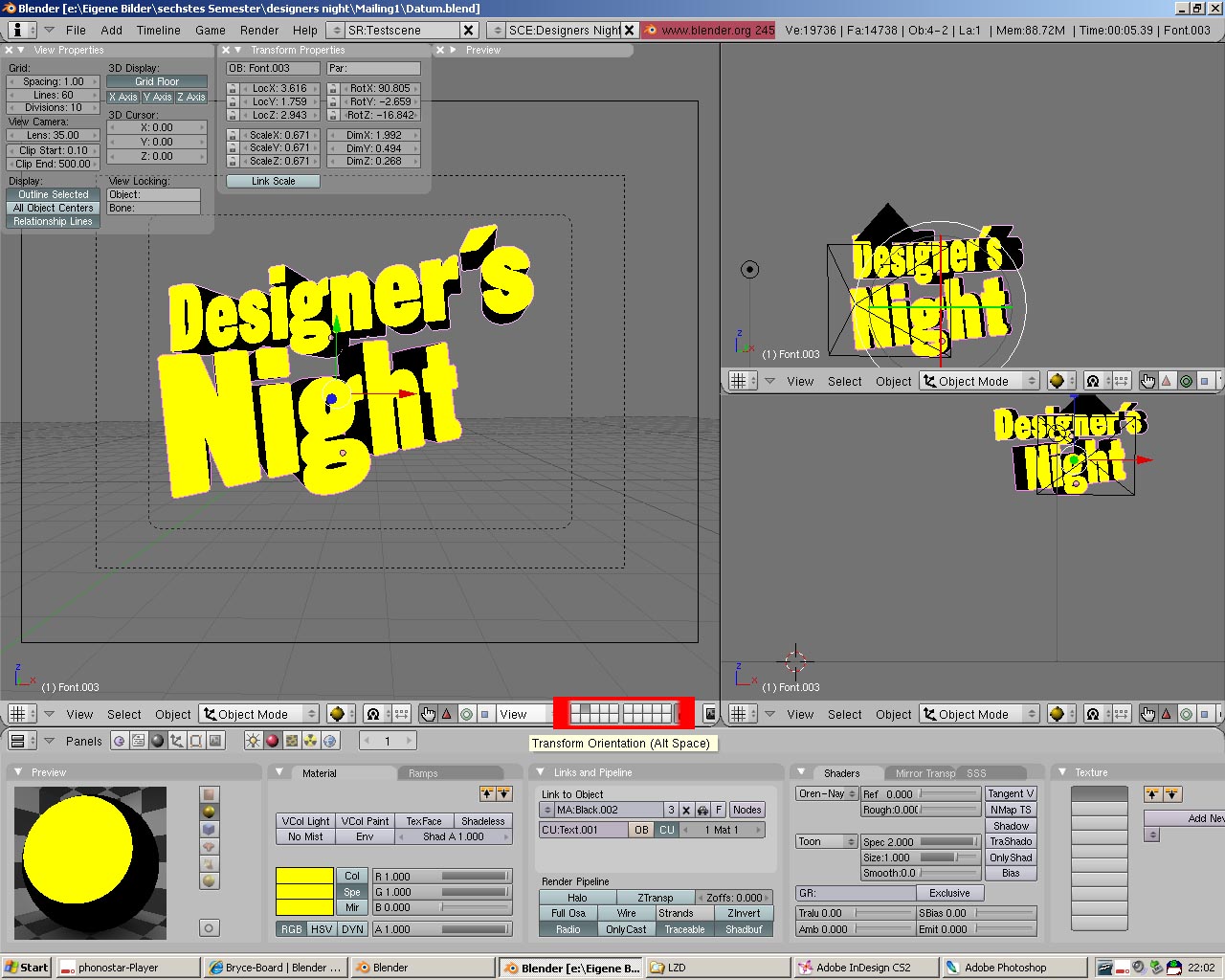1225x980 pixels.
Task: Delete the material link with X icon
Action: point(686,810)
